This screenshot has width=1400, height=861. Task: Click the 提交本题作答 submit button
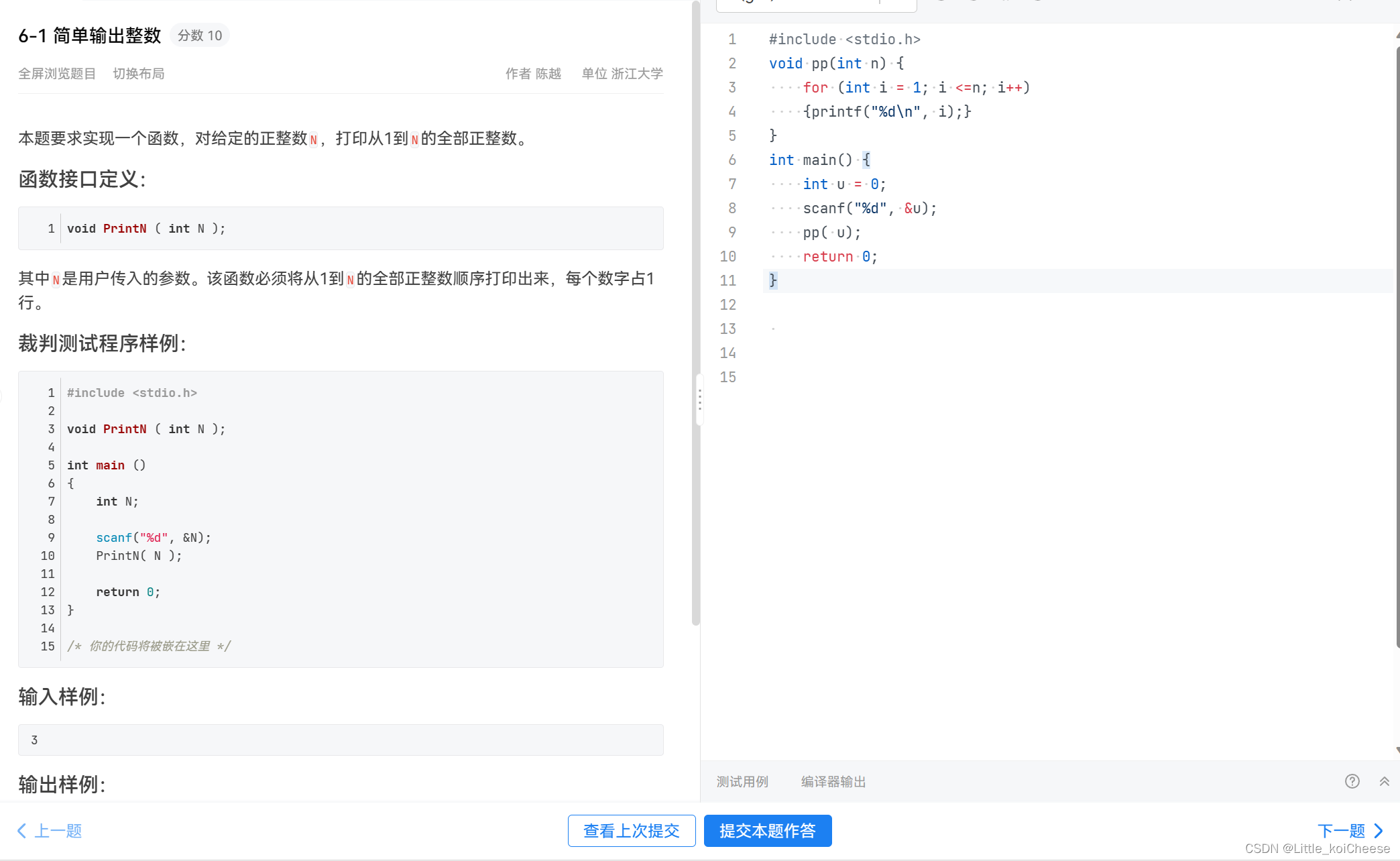point(767,831)
